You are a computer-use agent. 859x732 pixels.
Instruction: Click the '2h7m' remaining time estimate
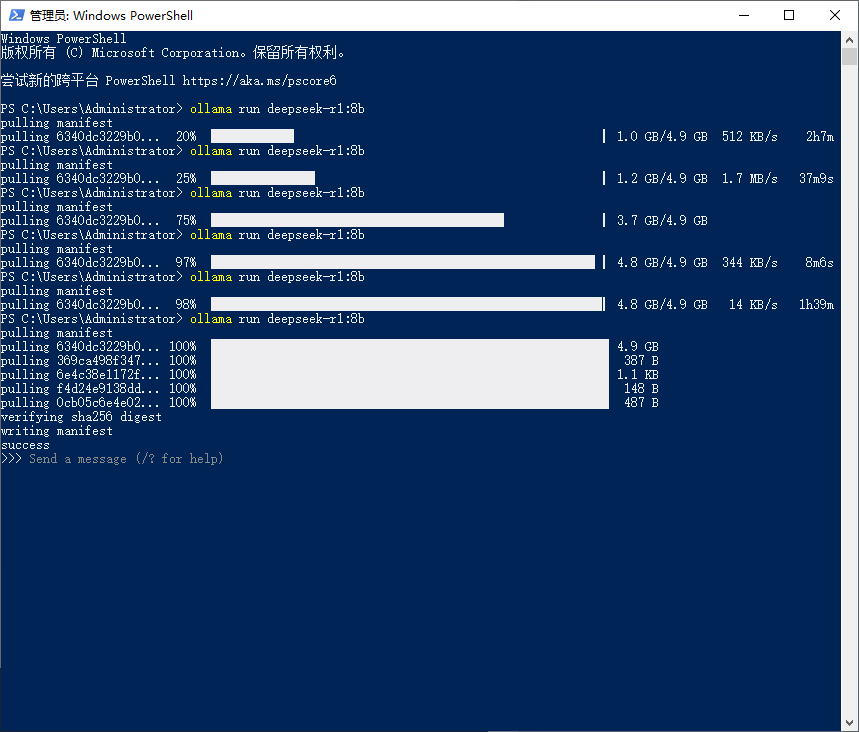(819, 136)
